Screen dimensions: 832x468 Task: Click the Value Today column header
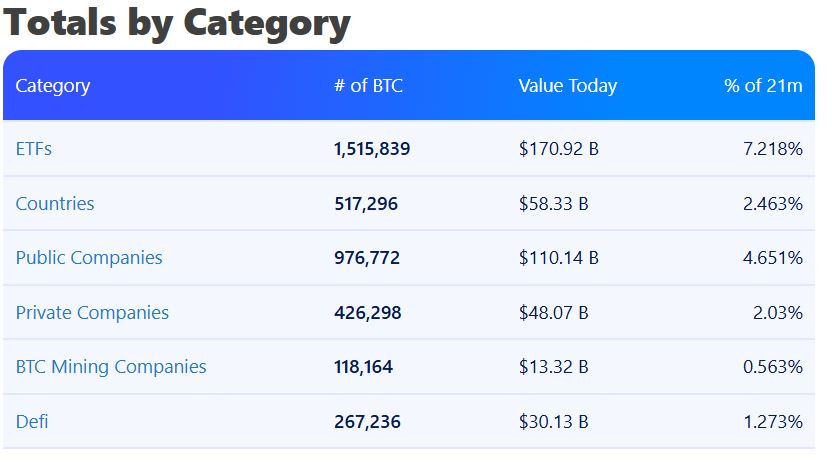point(567,86)
